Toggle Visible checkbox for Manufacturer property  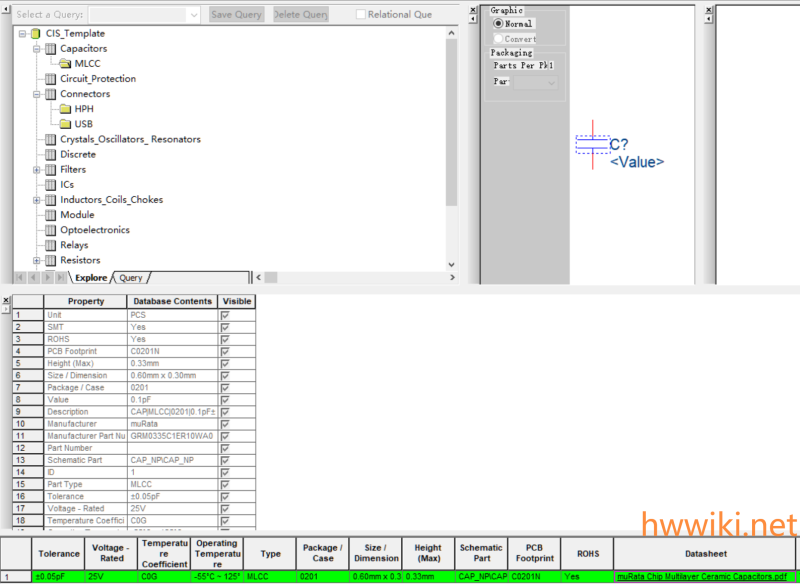tap(225, 424)
